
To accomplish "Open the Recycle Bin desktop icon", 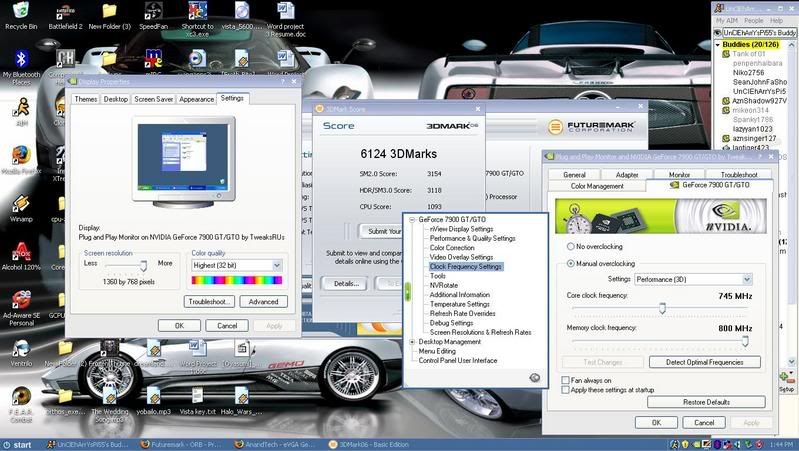I will [x=21, y=15].
